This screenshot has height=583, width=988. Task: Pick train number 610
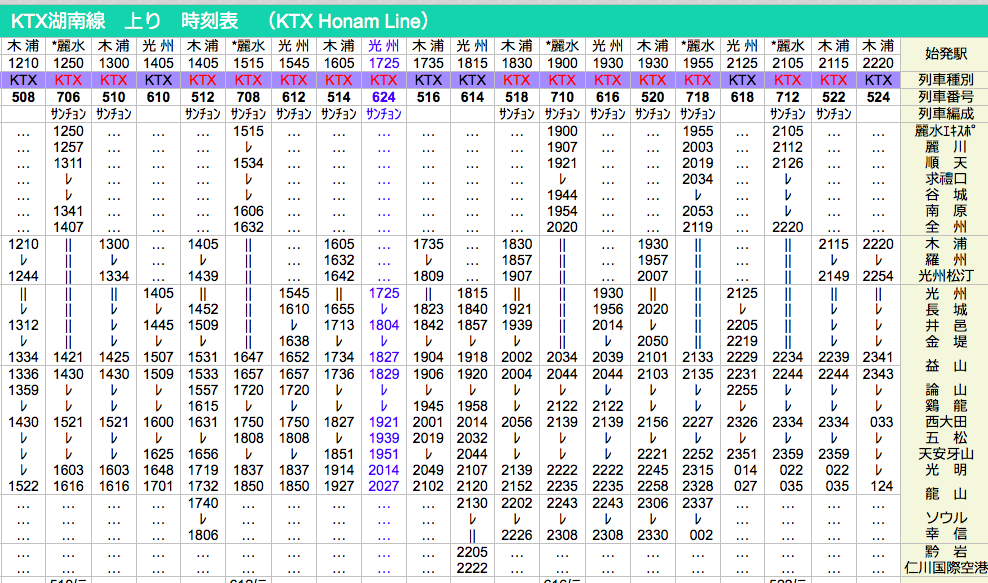[x=158, y=97]
